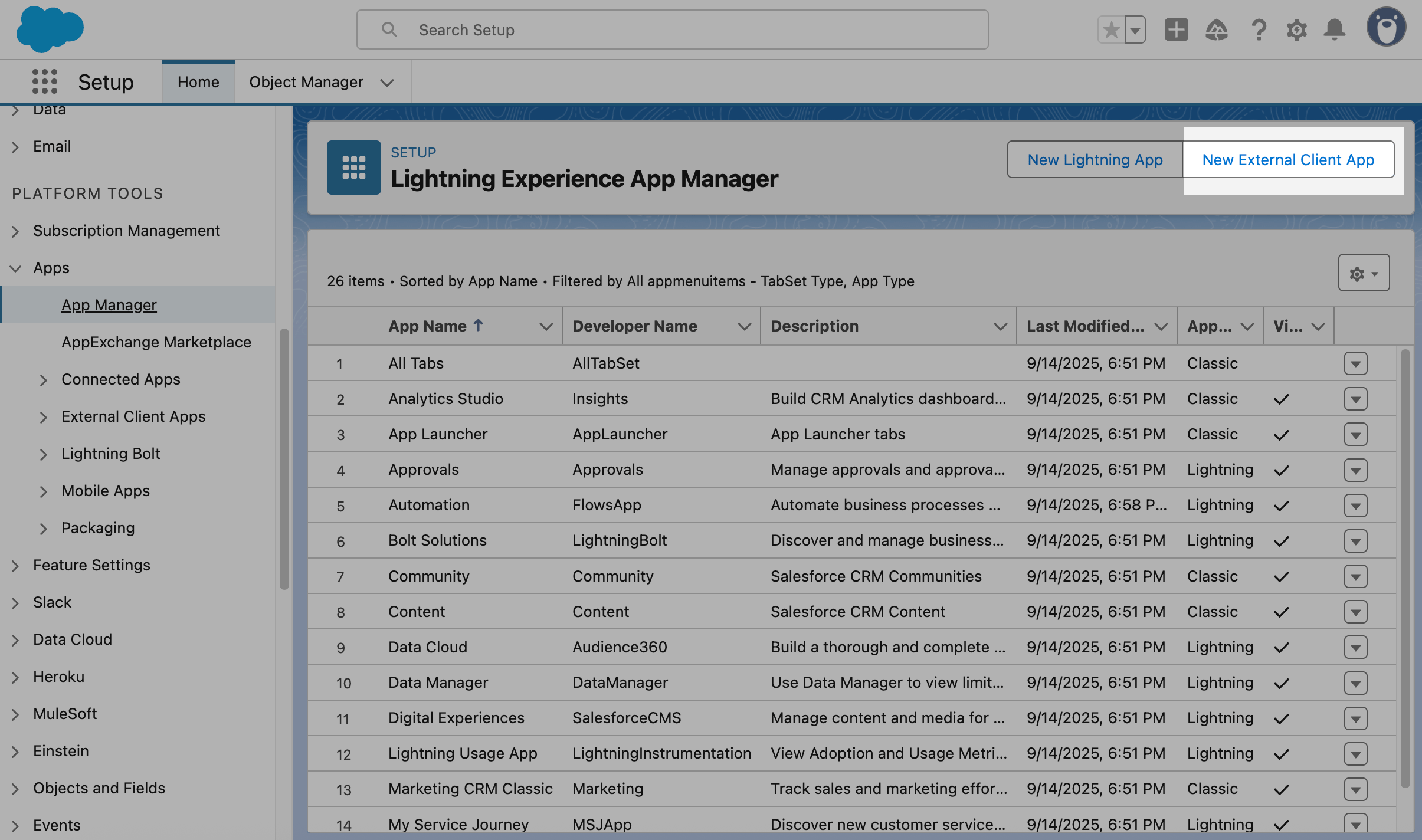1422x840 pixels.
Task: Collapse the Apps section in sidebar
Action: [16, 268]
